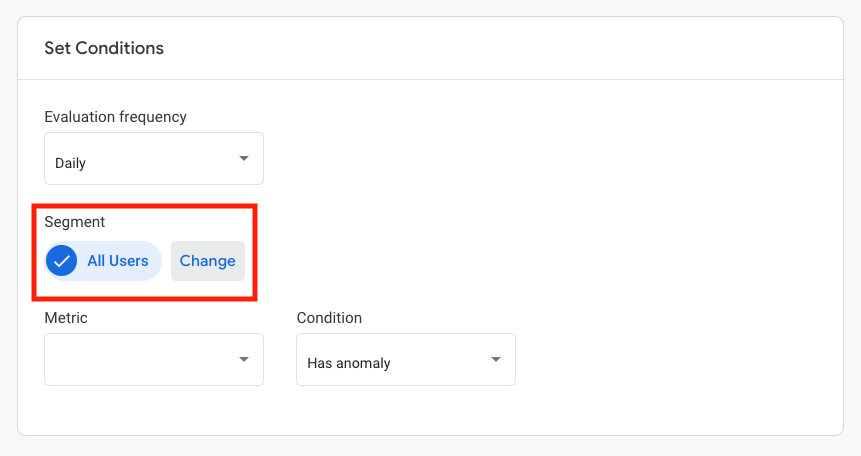The height and width of the screenshot is (456, 861).
Task: Click the Metric label
Action: [66, 318]
